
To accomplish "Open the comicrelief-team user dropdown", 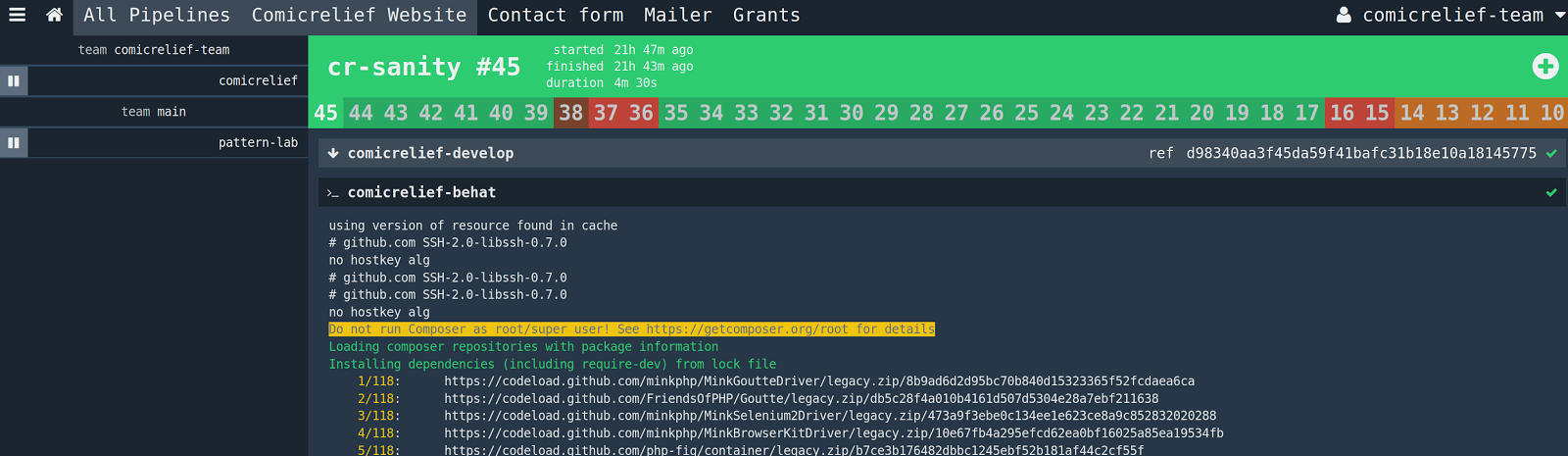I will (1451, 15).
